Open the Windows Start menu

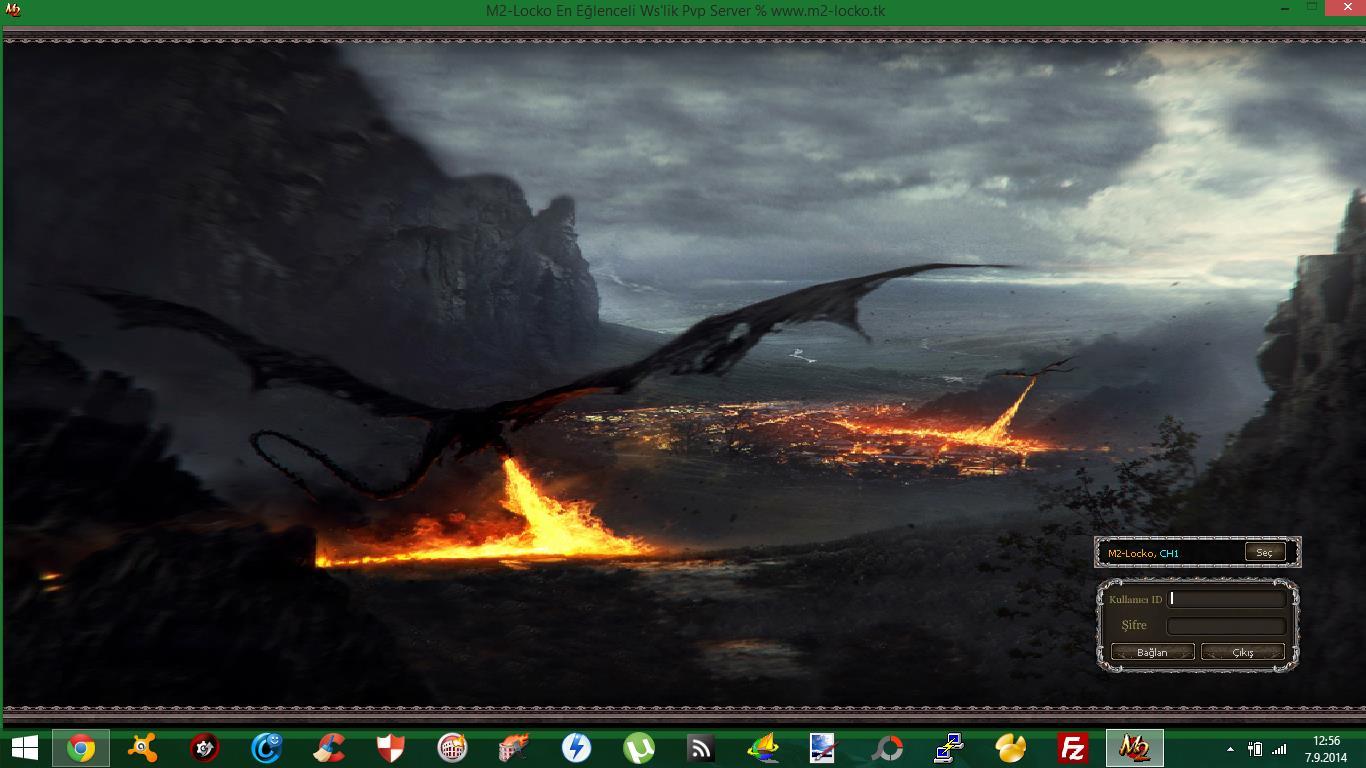[x=24, y=748]
